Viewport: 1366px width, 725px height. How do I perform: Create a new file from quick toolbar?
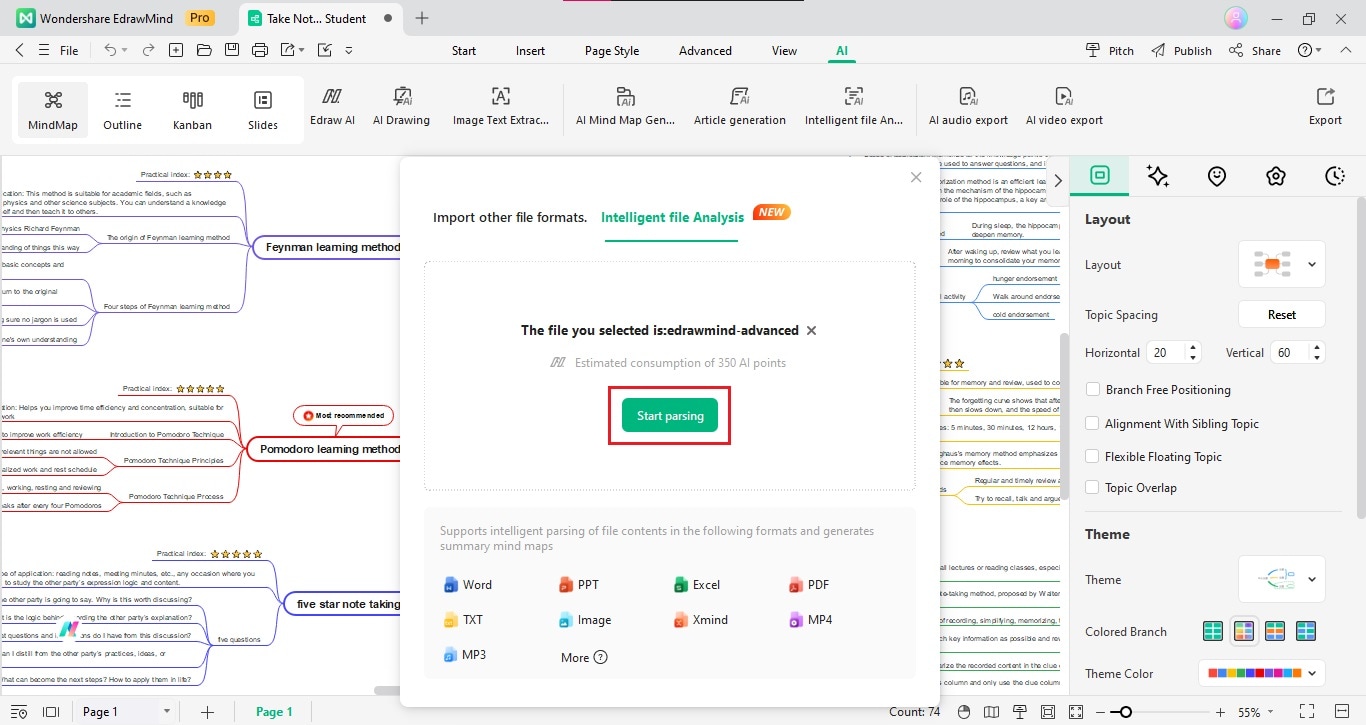coord(176,50)
